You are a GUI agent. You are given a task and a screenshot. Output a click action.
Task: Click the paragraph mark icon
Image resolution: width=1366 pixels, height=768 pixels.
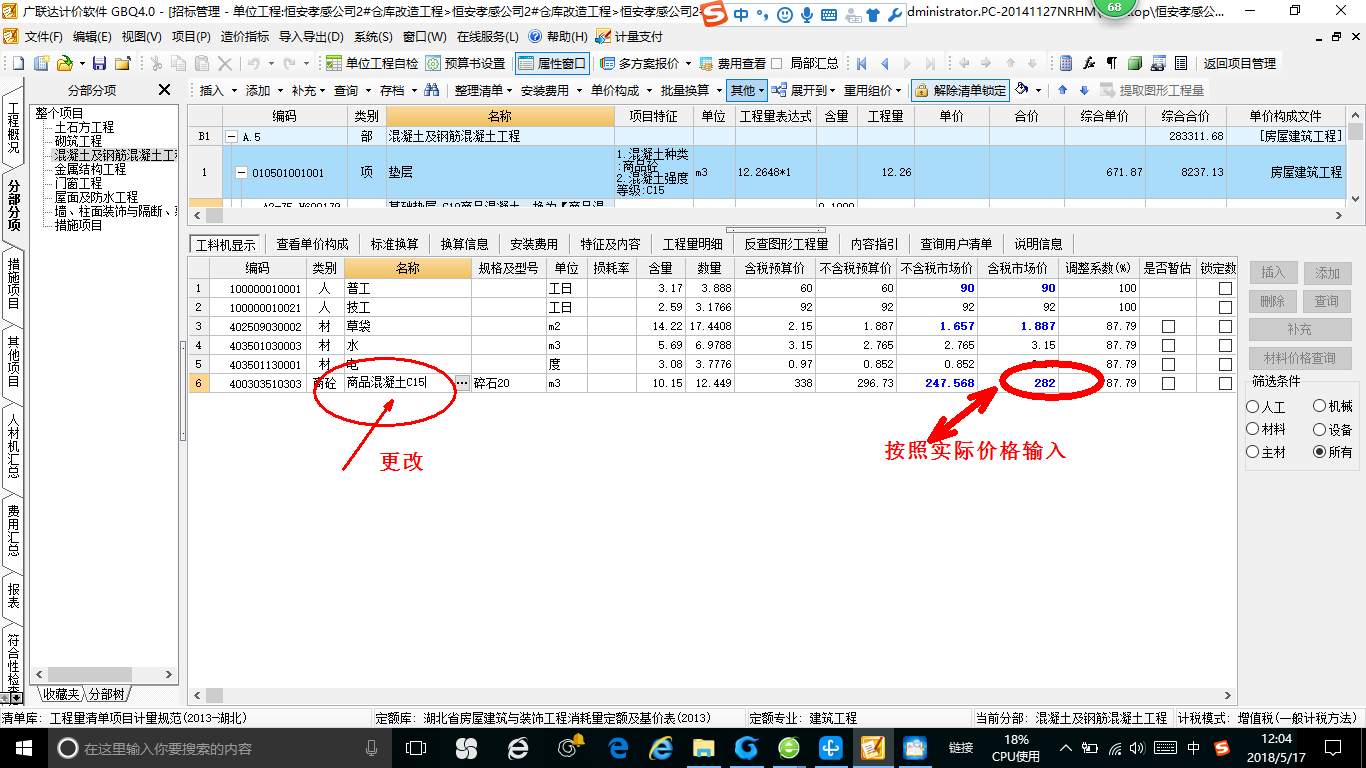[x=1112, y=63]
